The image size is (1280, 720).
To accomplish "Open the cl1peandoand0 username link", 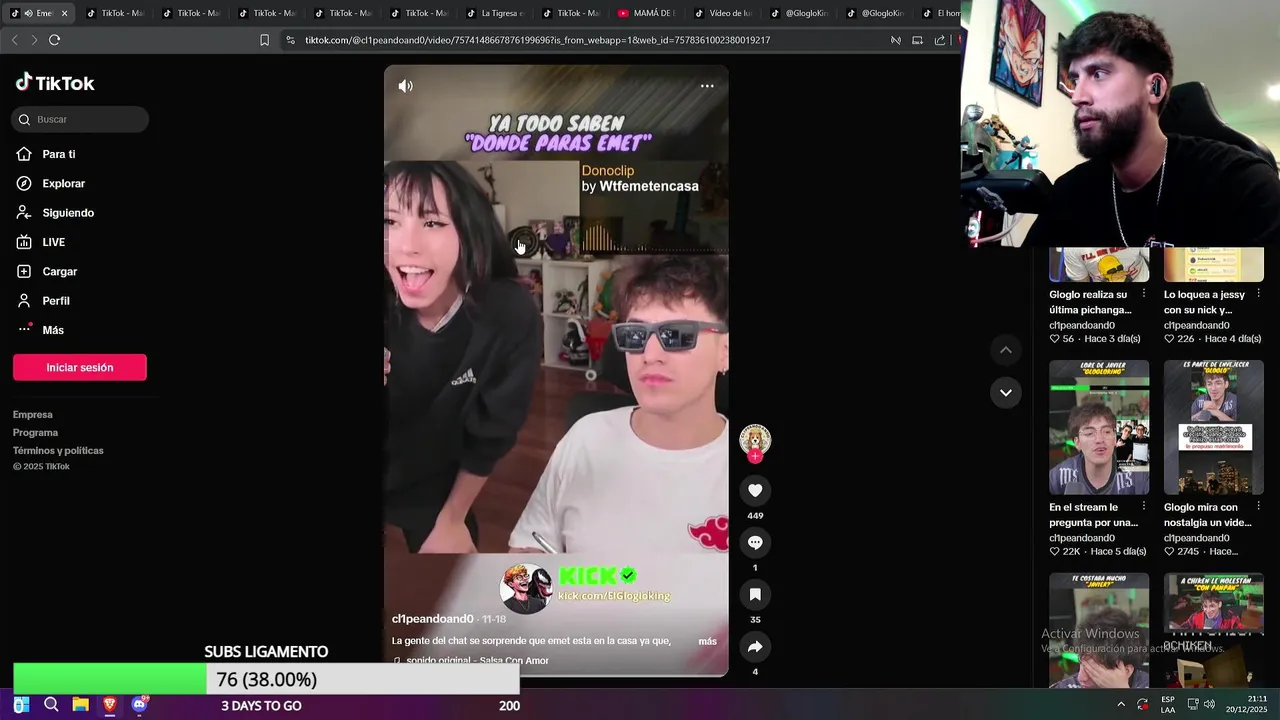I will coord(432,619).
